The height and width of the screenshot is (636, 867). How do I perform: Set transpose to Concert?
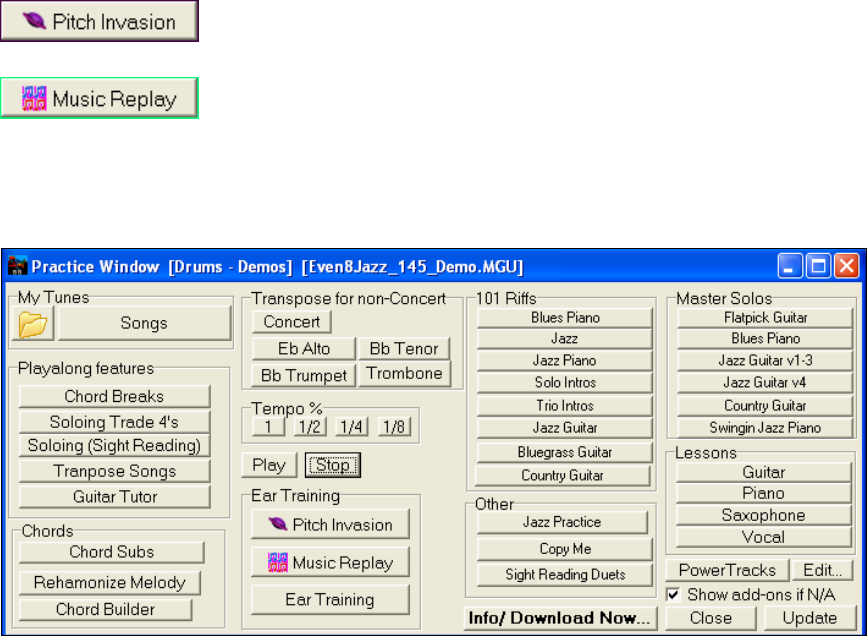(x=291, y=322)
